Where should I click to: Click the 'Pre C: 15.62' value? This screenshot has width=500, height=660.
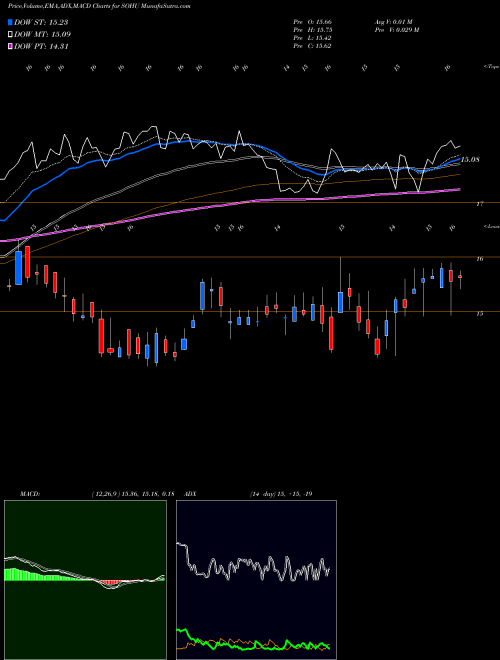click(x=312, y=46)
